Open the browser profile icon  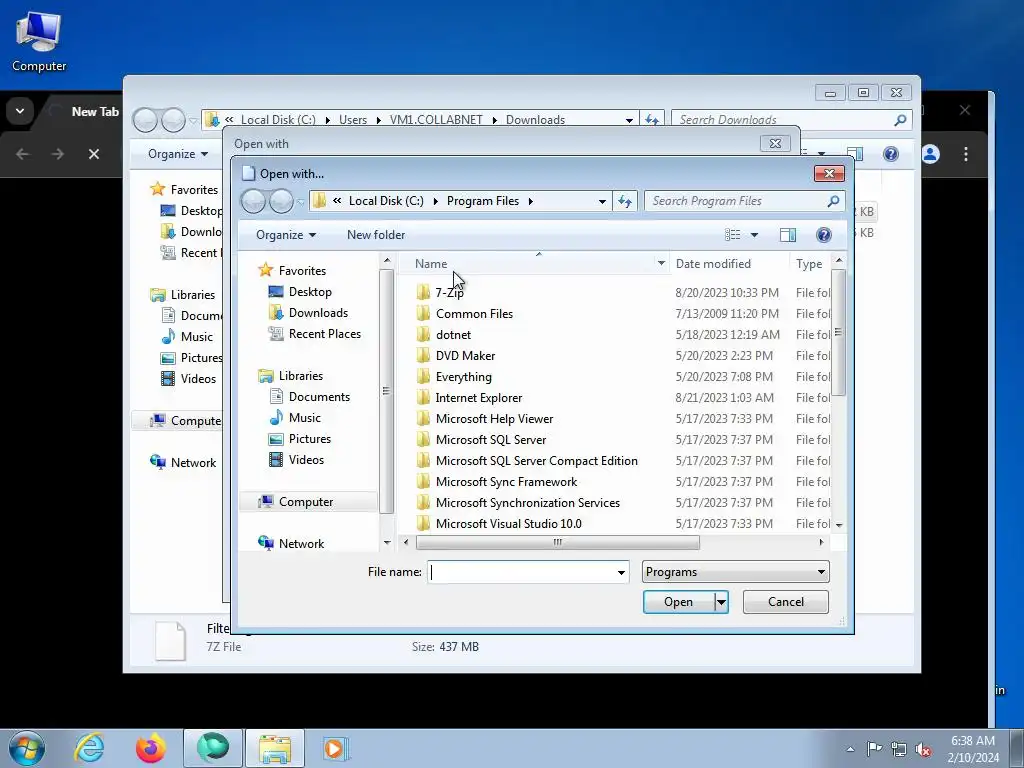[930, 154]
